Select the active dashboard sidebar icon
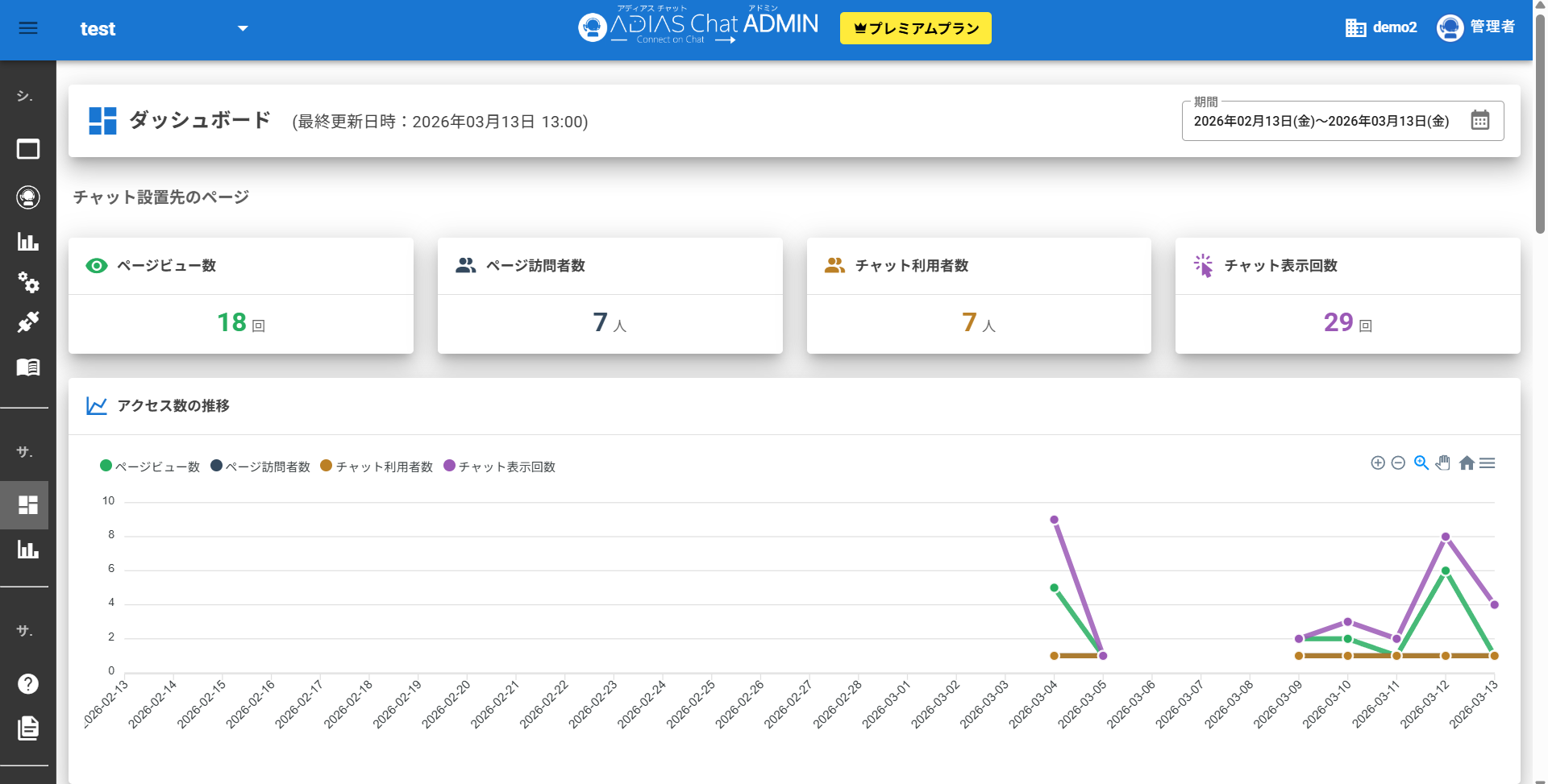This screenshot has height=784, width=1548. (x=28, y=505)
